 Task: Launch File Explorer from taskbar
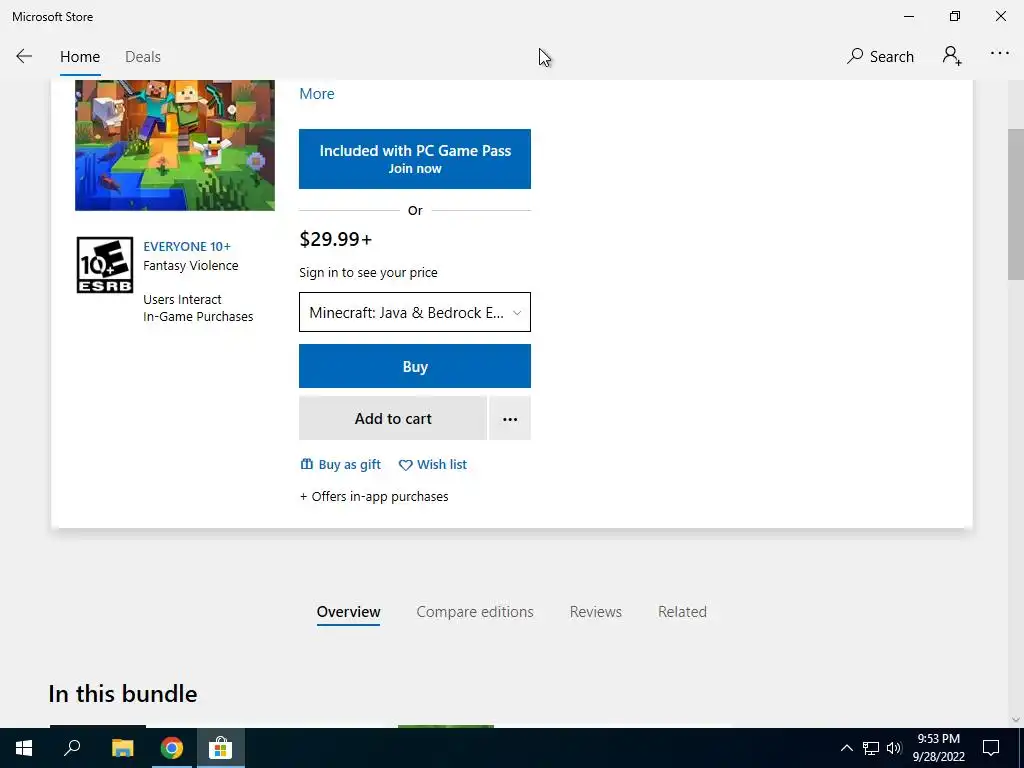[x=122, y=748]
